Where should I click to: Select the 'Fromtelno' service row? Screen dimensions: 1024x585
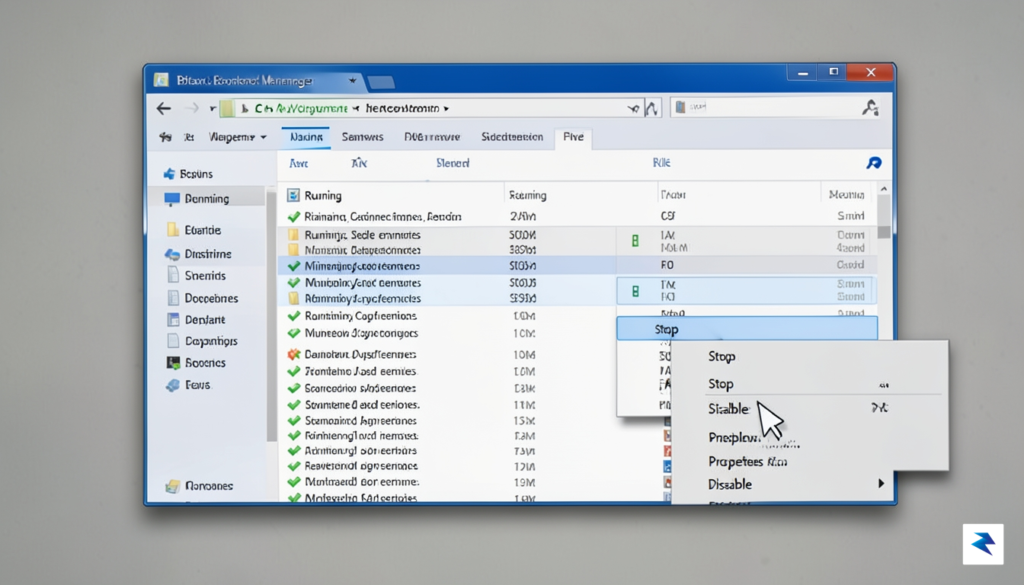point(448,372)
